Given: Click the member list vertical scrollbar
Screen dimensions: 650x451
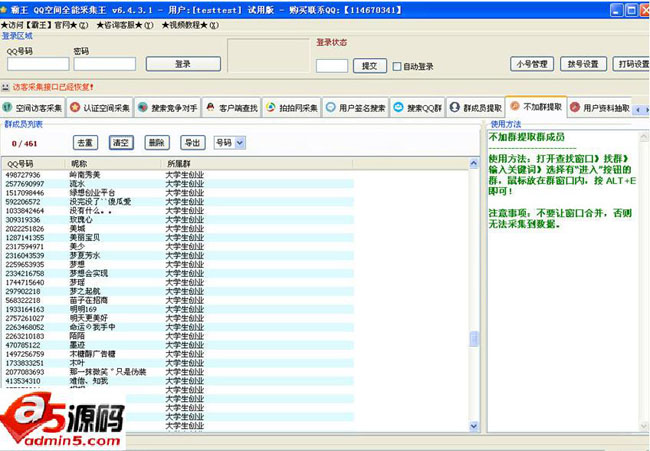Looking at the screenshot, I should pos(475,300).
